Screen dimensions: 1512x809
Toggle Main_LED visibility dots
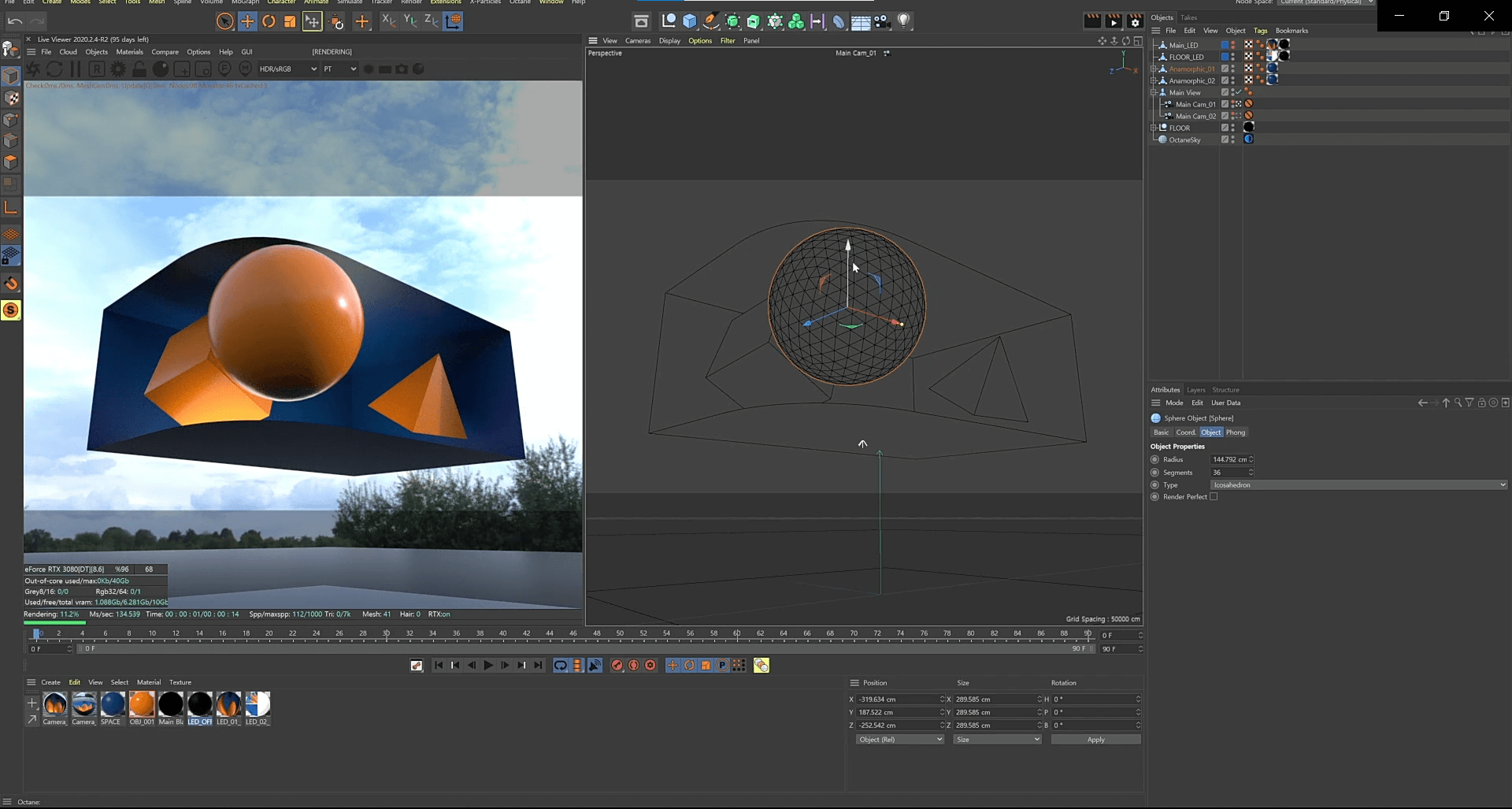pos(1232,45)
